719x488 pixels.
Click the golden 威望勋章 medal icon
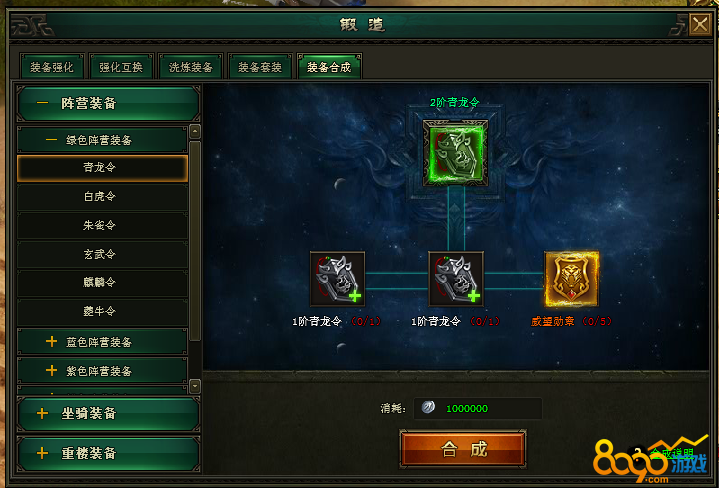click(571, 279)
